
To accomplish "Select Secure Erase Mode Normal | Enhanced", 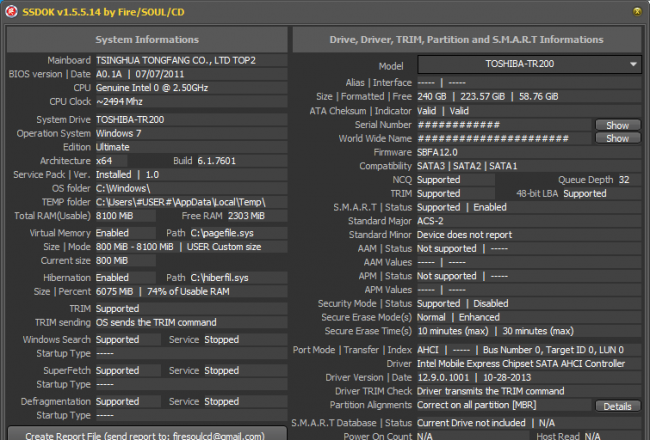I will [458, 317].
